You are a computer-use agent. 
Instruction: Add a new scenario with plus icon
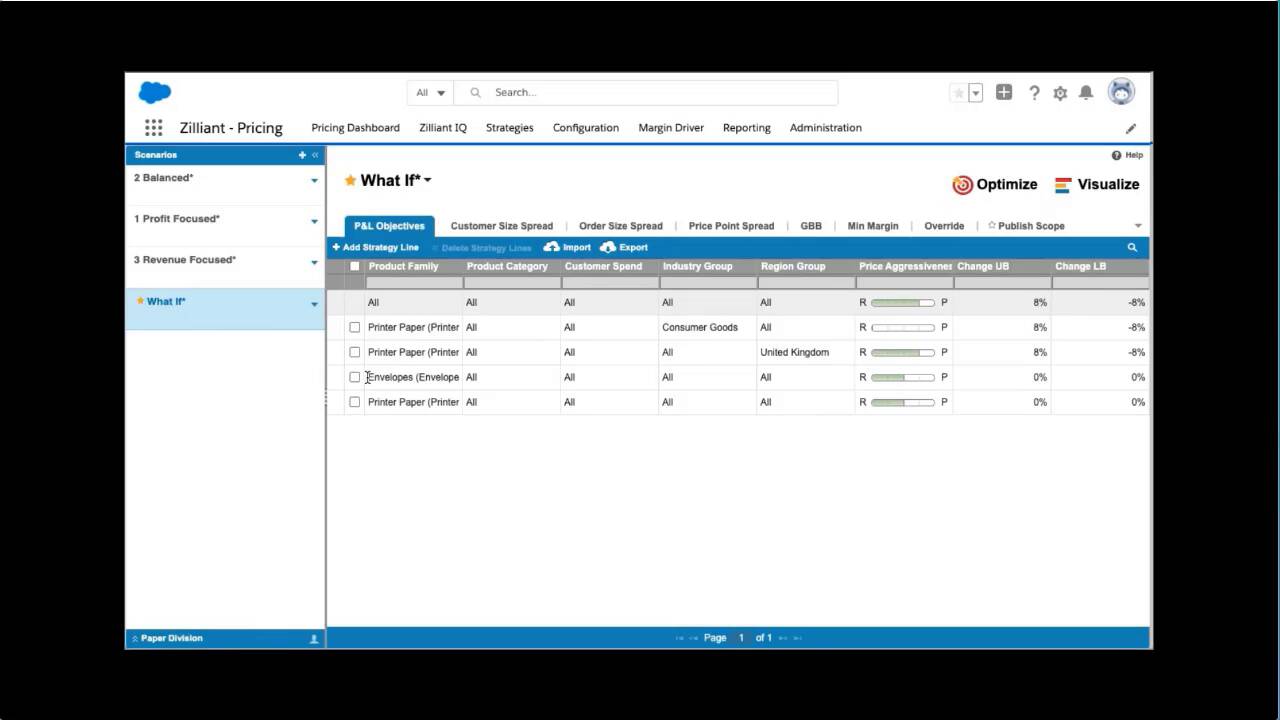302,155
